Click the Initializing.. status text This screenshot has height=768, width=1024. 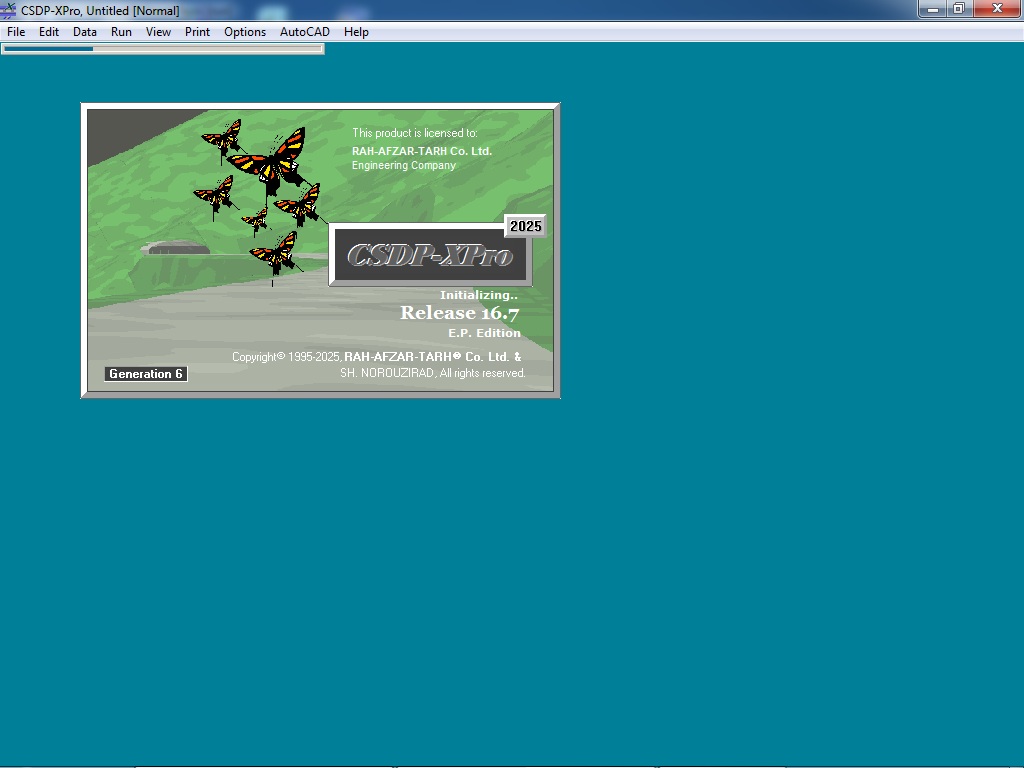[x=479, y=295]
